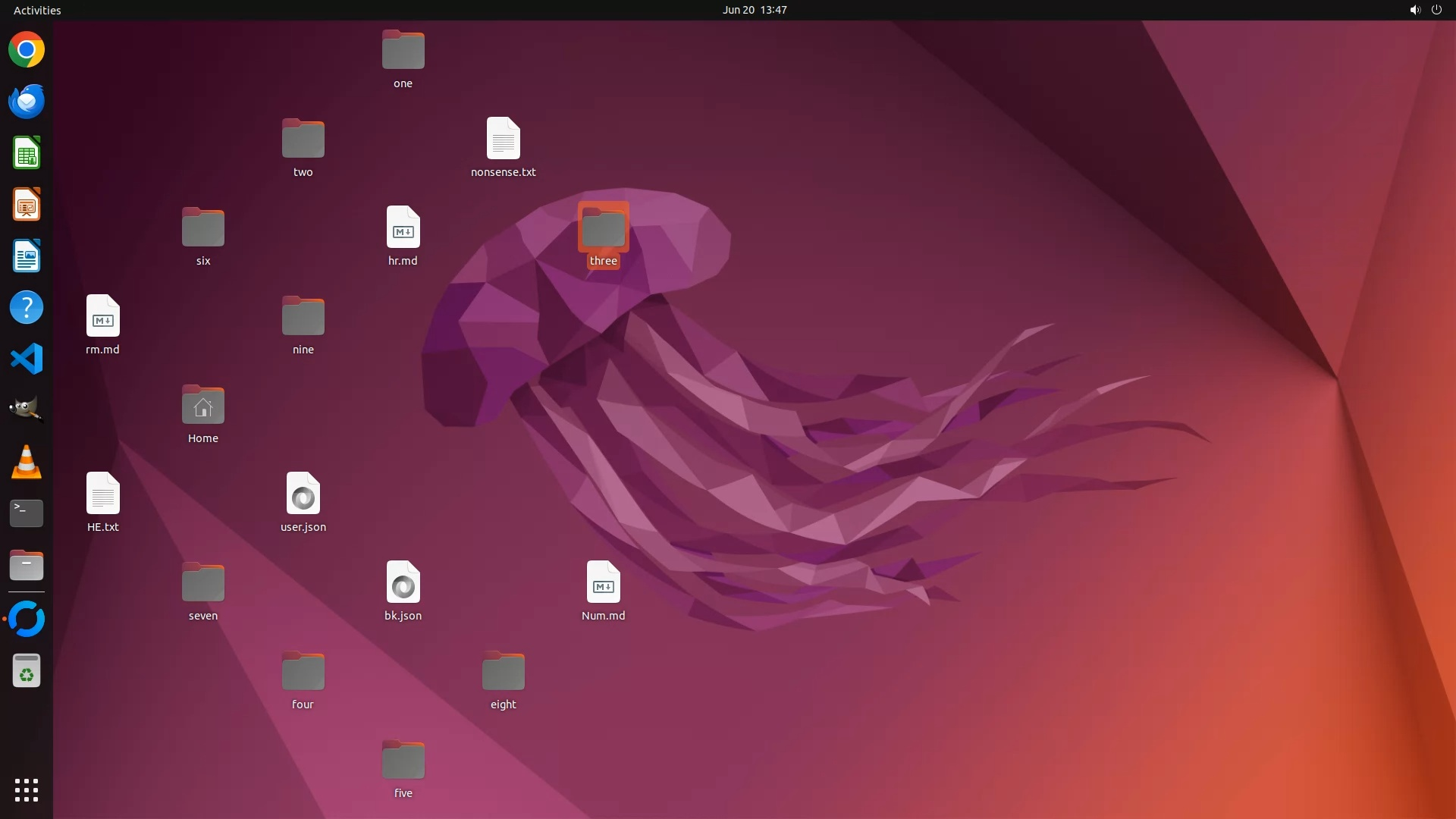The image size is (1456, 819).
Task: Open the Trash icon in dock
Action: click(27, 671)
